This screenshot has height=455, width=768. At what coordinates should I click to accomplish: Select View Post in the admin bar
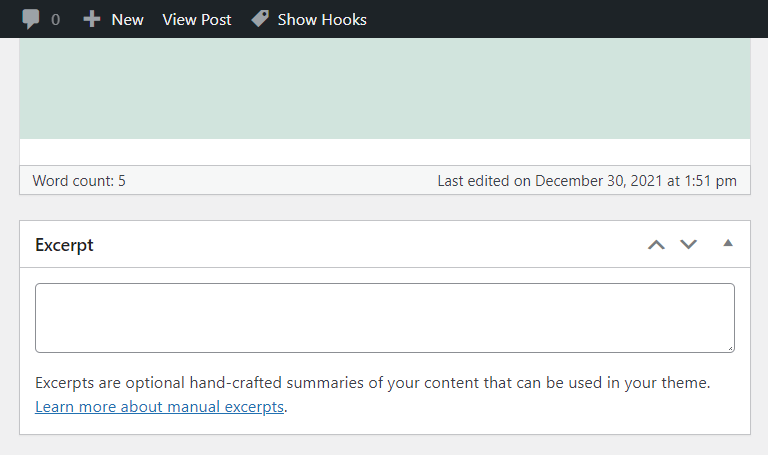coord(196,19)
